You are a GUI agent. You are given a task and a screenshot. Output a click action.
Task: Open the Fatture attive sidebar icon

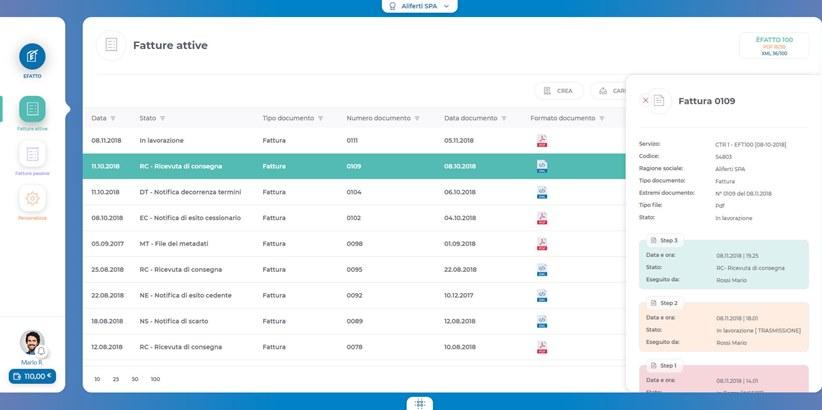32,109
